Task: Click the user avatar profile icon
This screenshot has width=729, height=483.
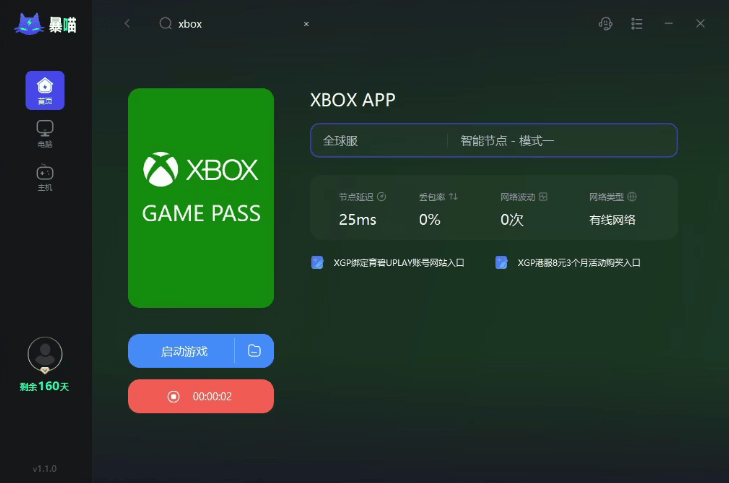Action: (45, 355)
